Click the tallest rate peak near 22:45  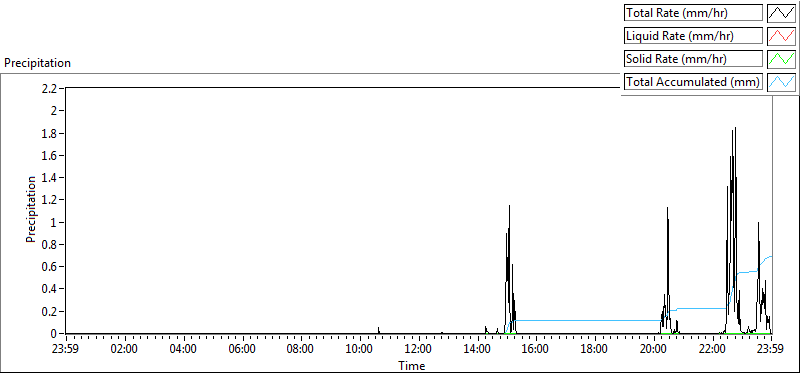coord(735,128)
